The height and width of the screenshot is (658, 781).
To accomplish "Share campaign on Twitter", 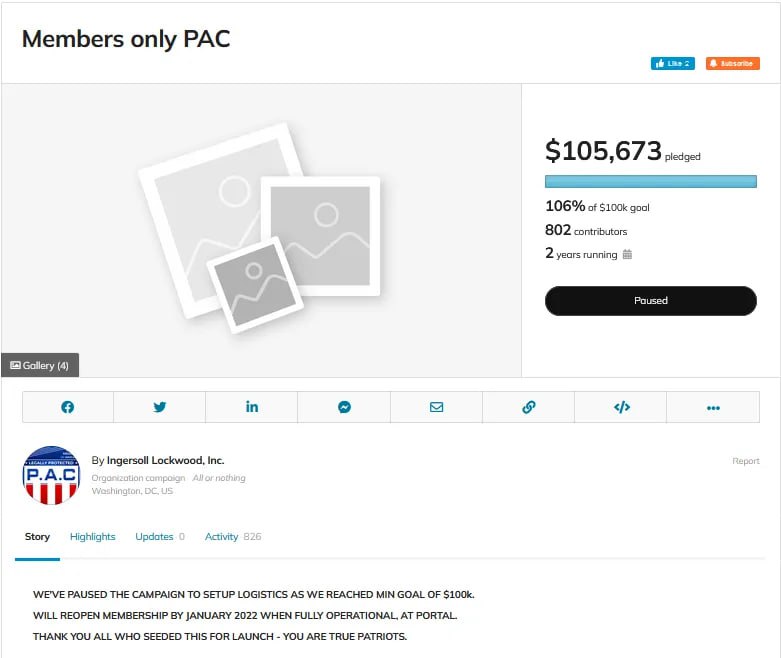I will 160,407.
